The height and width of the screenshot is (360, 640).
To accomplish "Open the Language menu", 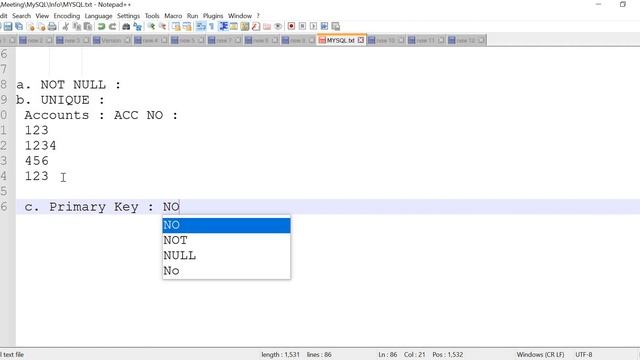I will [98, 16].
